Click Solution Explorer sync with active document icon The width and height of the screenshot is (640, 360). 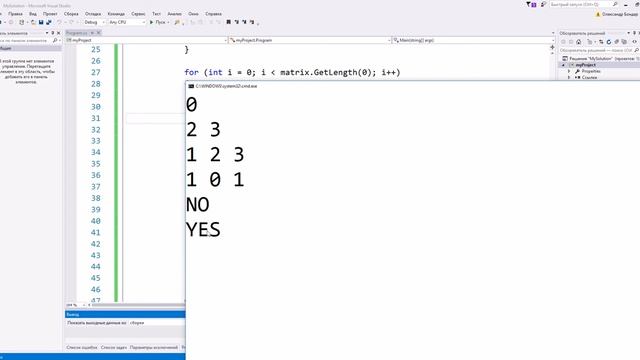601,42
